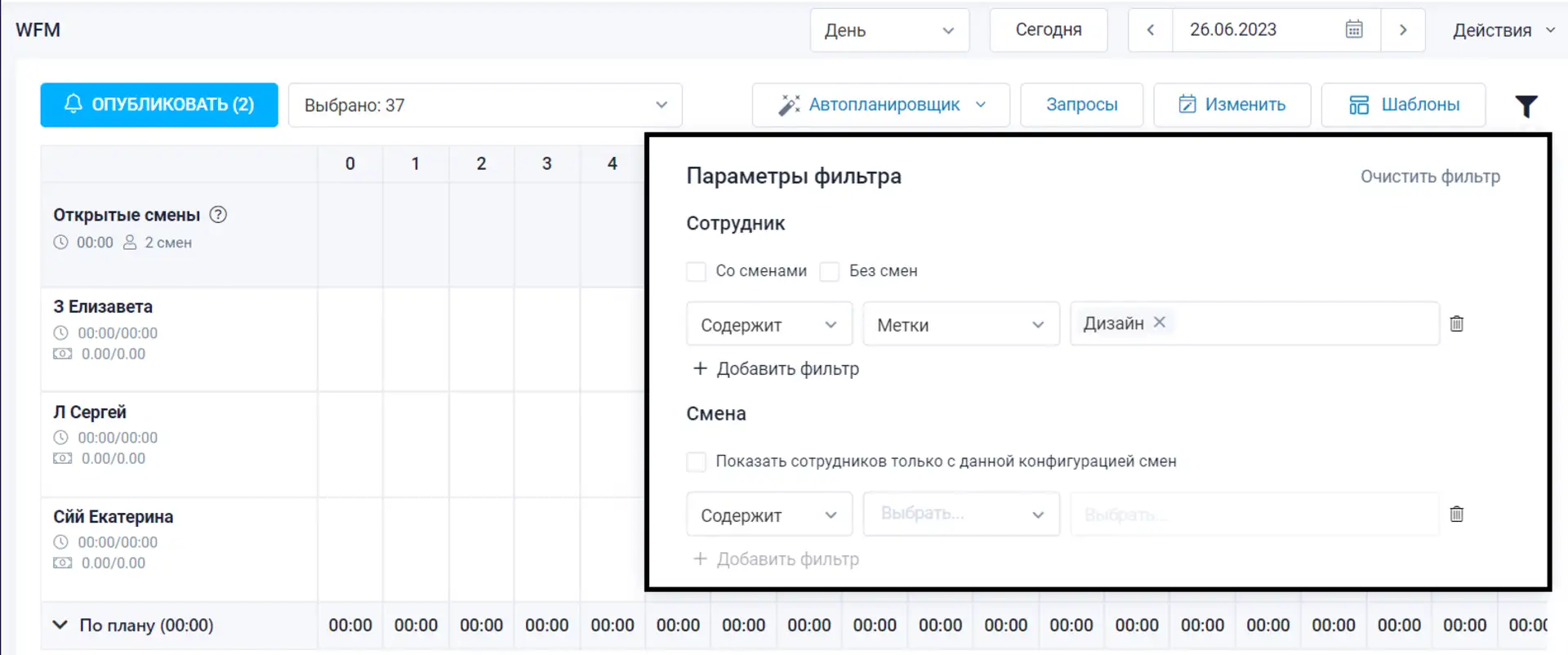
Task: Click the Изменить button
Action: click(x=1232, y=105)
